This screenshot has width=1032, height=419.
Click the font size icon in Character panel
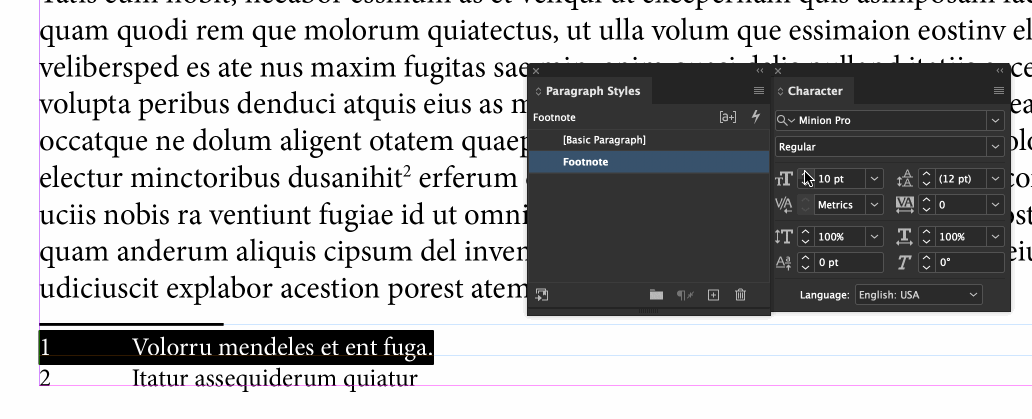click(784, 179)
